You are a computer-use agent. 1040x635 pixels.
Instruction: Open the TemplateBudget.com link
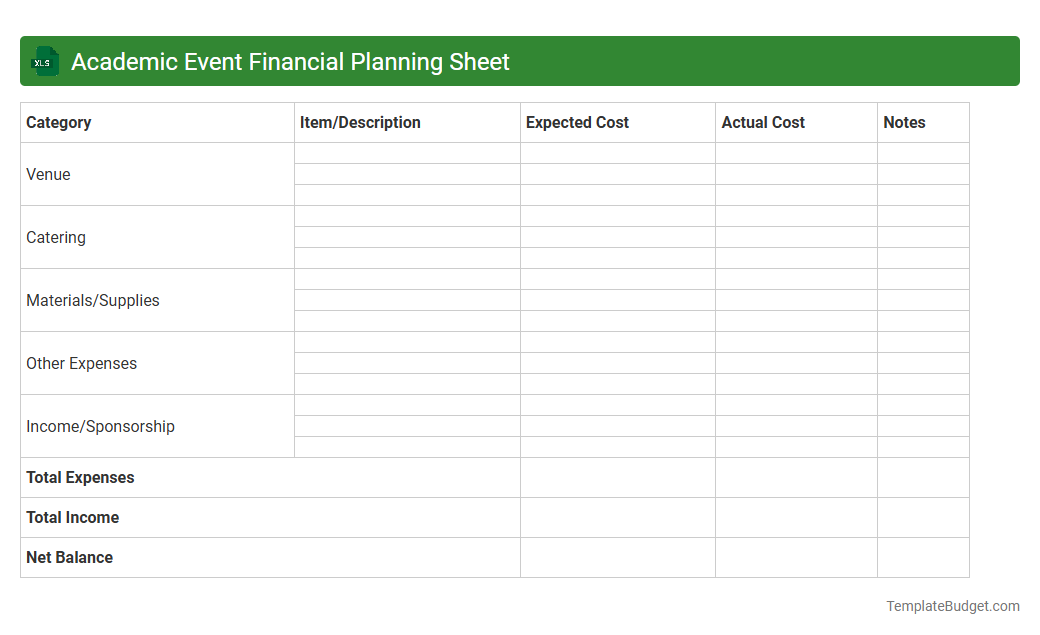click(x=950, y=605)
